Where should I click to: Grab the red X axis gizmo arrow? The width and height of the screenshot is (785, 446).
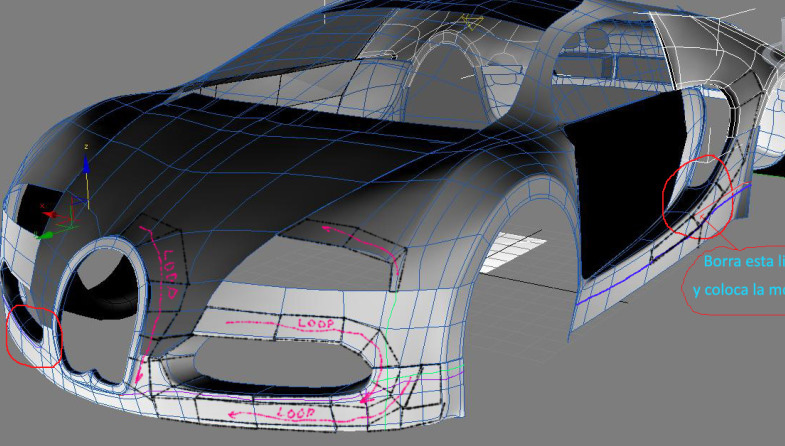50,214
